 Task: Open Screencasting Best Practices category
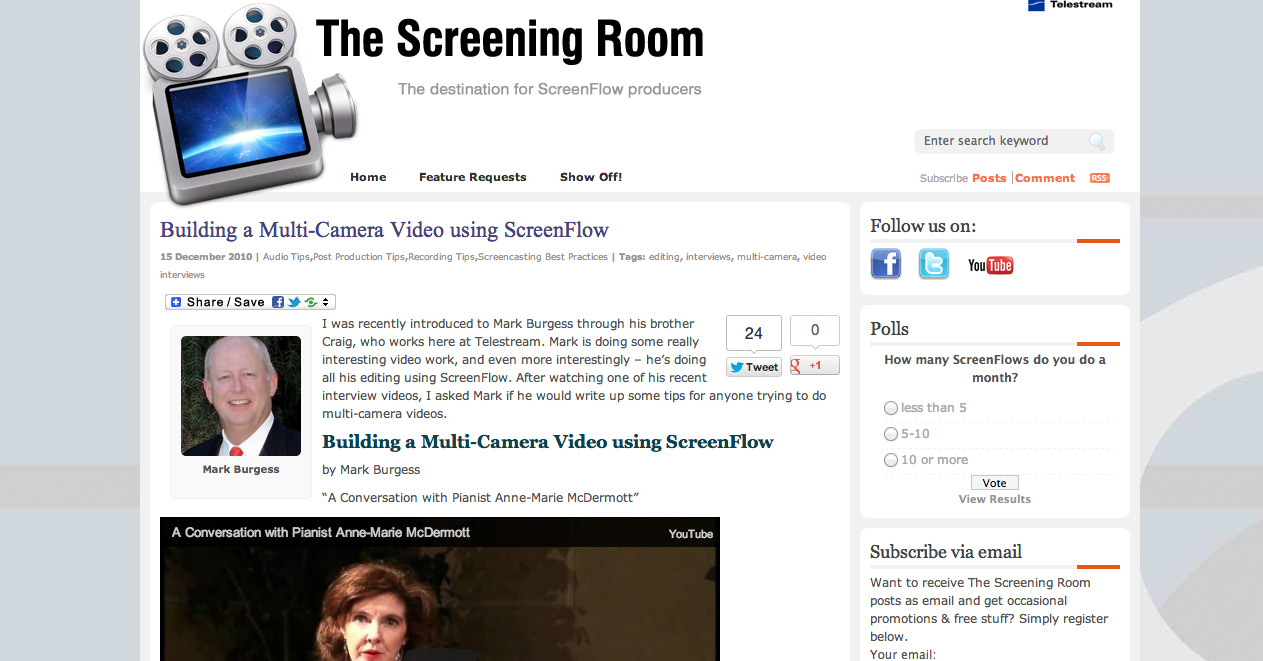(543, 257)
